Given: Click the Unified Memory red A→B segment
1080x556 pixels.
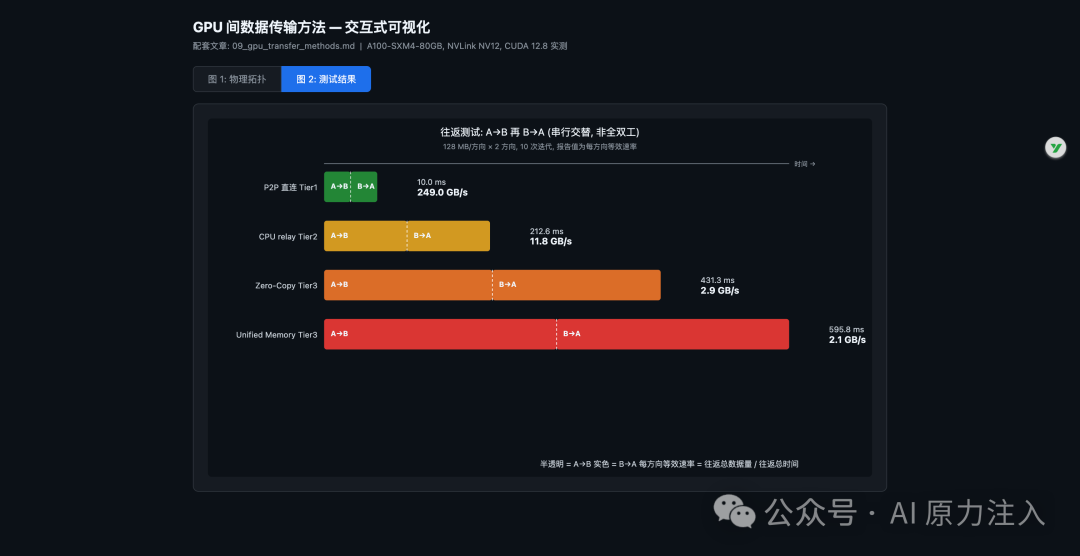Looking at the screenshot, I should tap(440, 333).
